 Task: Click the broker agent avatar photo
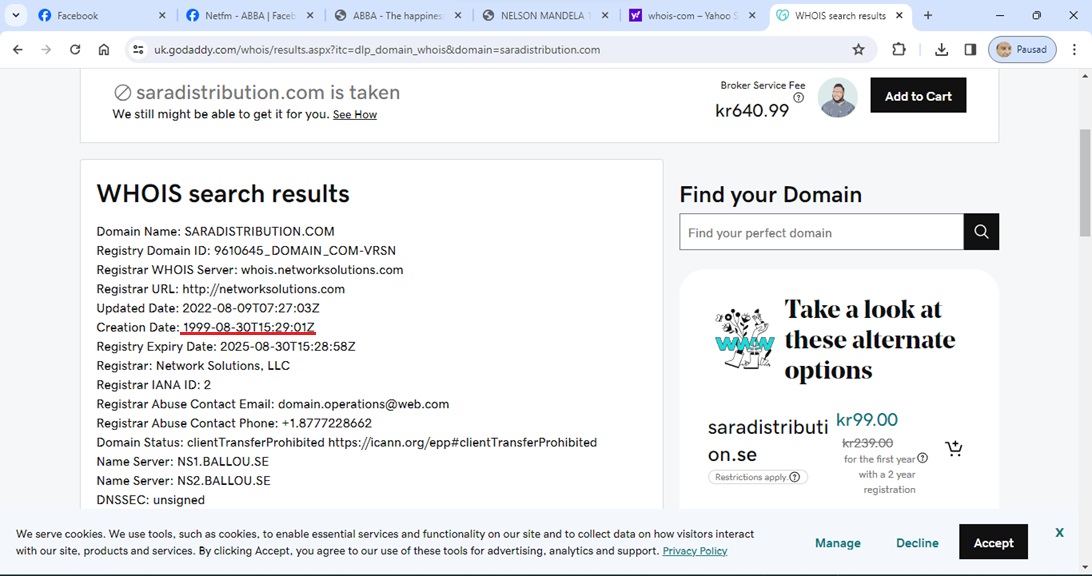(x=837, y=97)
